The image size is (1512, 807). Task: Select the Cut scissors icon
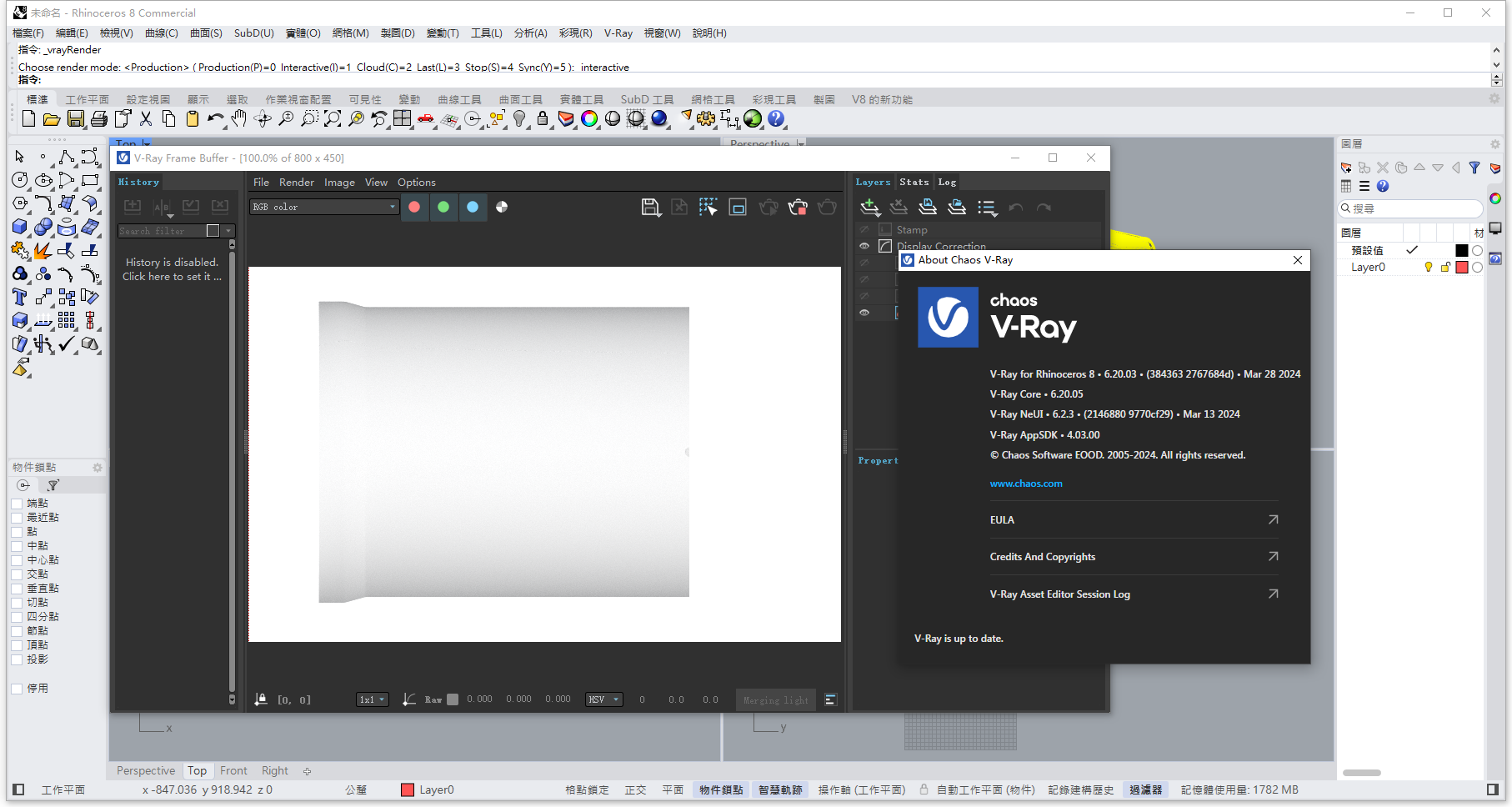pyautogui.click(x=146, y=119)
